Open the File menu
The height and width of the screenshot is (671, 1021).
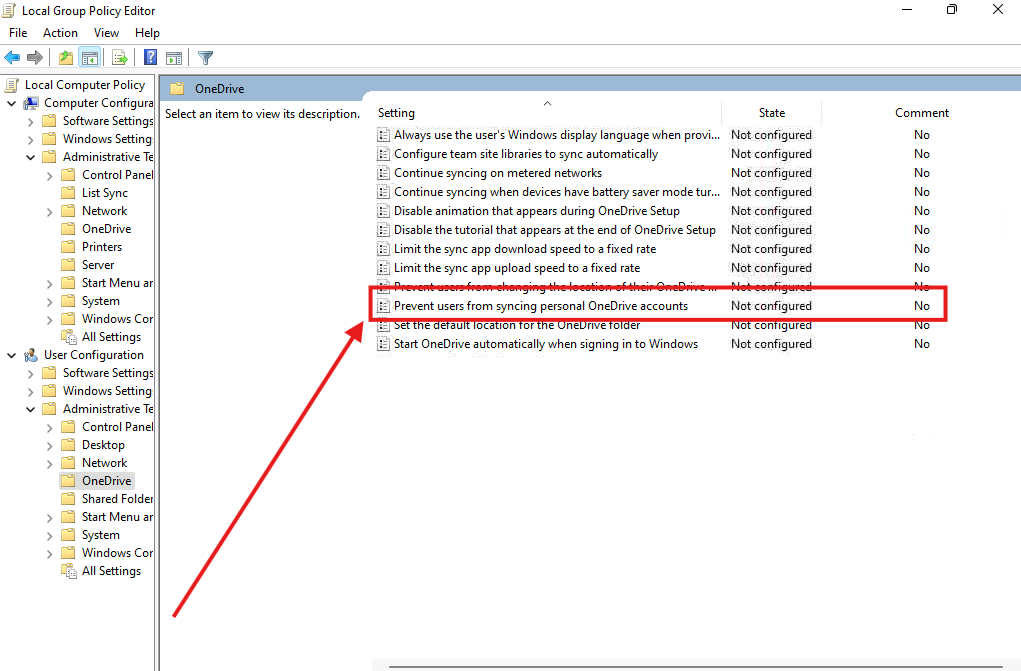[x=18, y=33]
